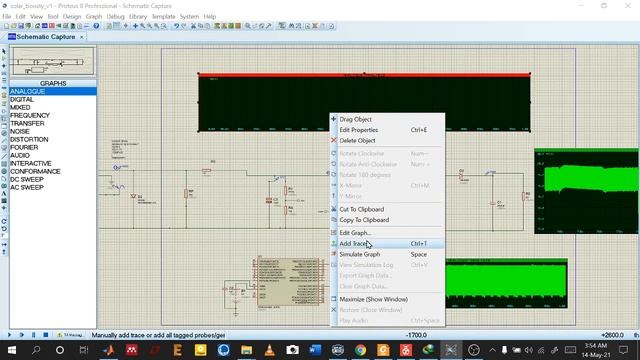
Task: Select CONFORMANCE graph type
Action: (53, 171)
